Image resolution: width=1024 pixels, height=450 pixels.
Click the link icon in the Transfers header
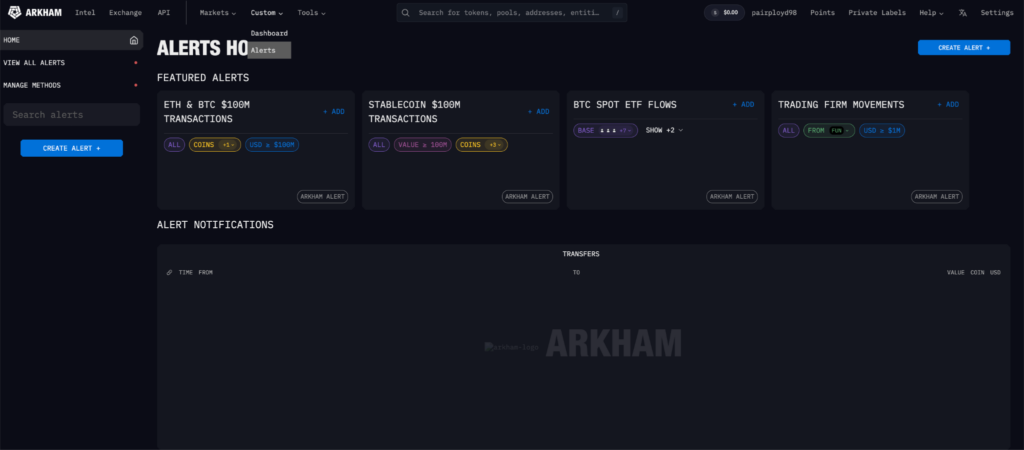(169, 272)
